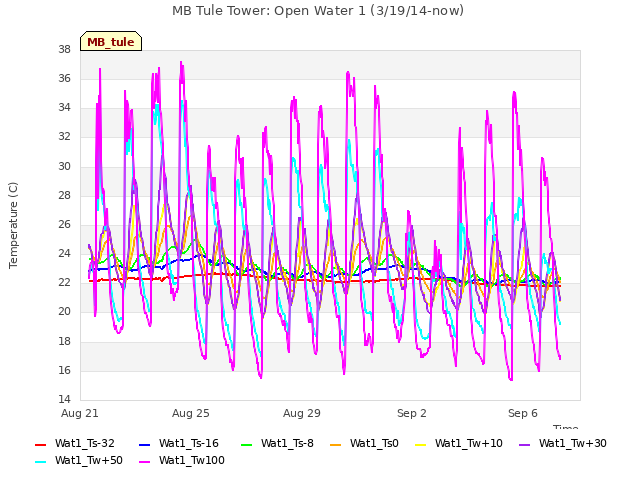Image resolution: width=640 pixels, height=480 pixels.
Task: Select the Wat1_Ts-8 legend label
Action: tap(287, 443)
